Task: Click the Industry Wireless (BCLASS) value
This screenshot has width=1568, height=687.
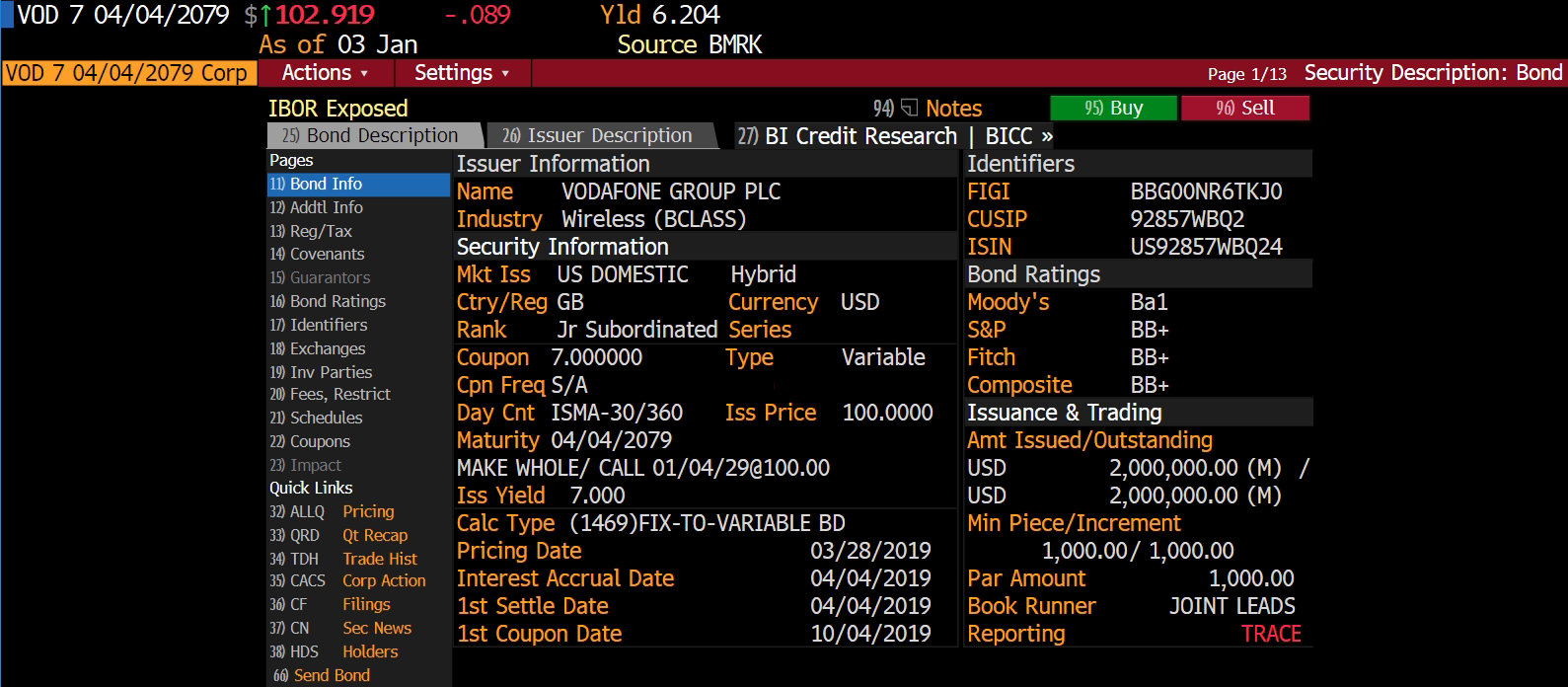Action: pos(653,219)
